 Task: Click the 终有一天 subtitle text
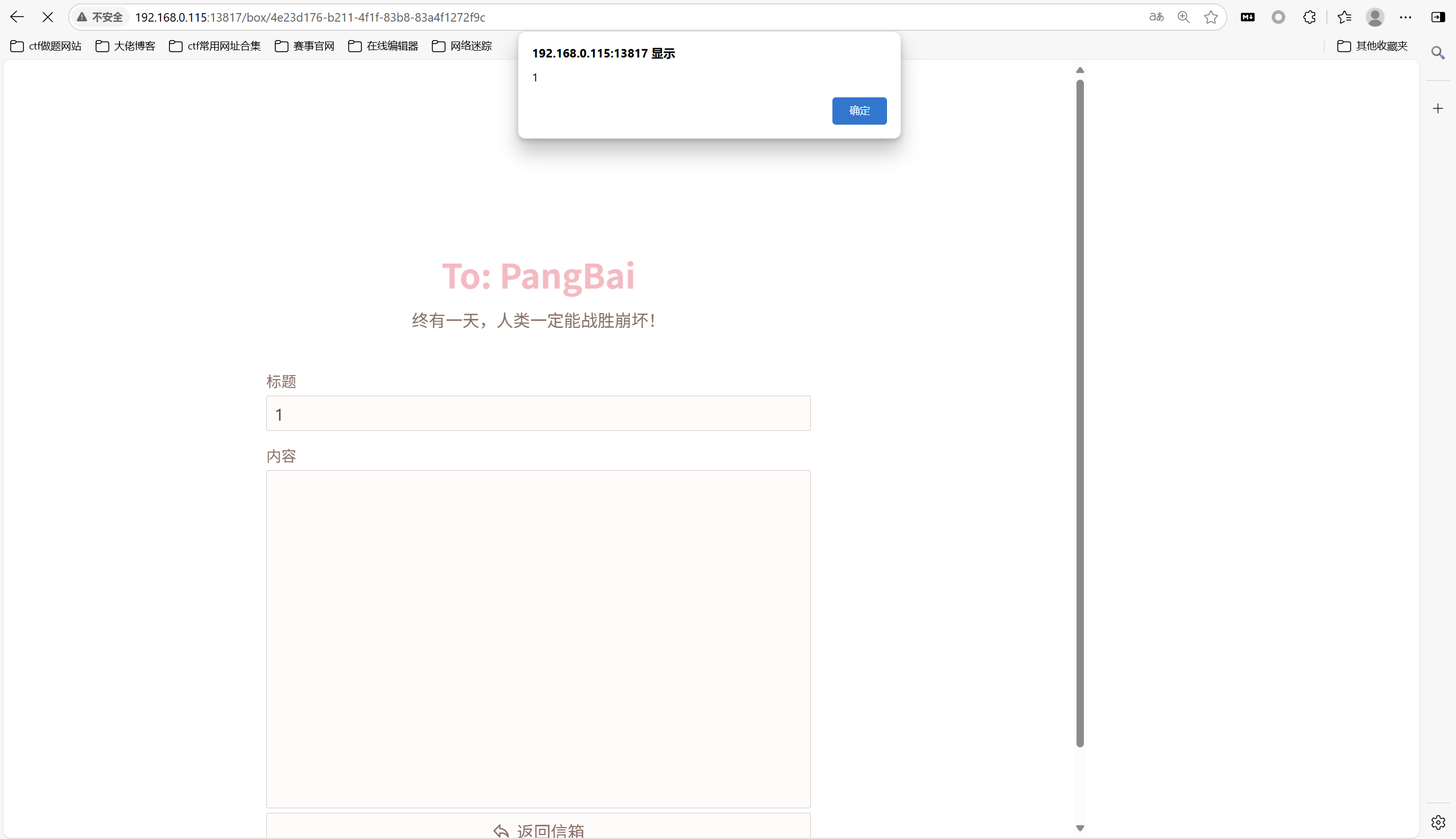(534, 320)
